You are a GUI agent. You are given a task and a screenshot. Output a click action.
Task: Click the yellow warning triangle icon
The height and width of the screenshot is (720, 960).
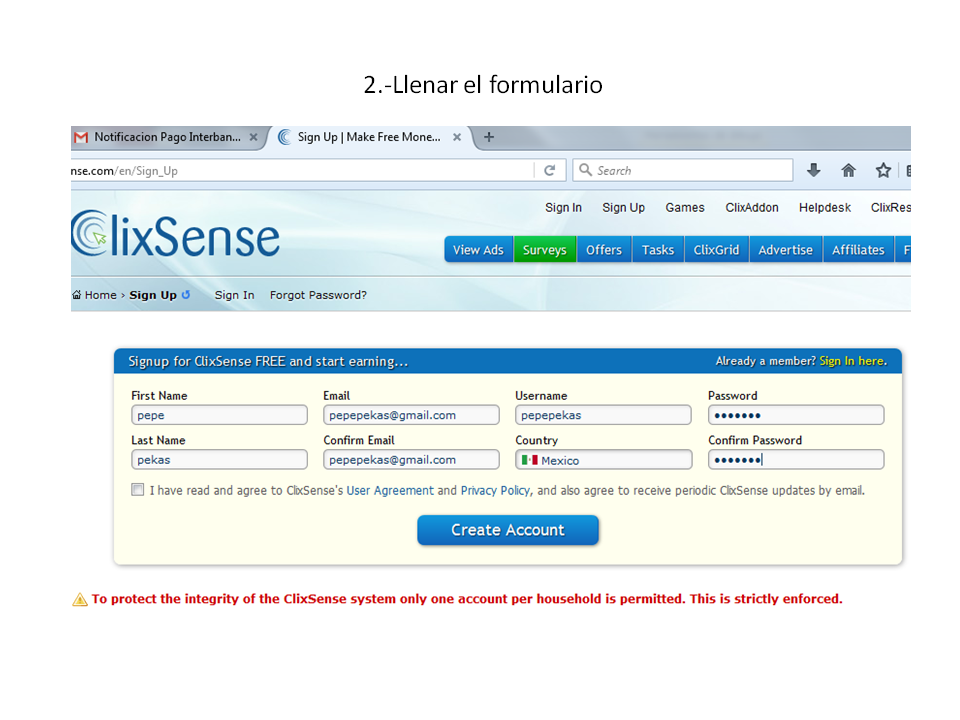point(78,598)
